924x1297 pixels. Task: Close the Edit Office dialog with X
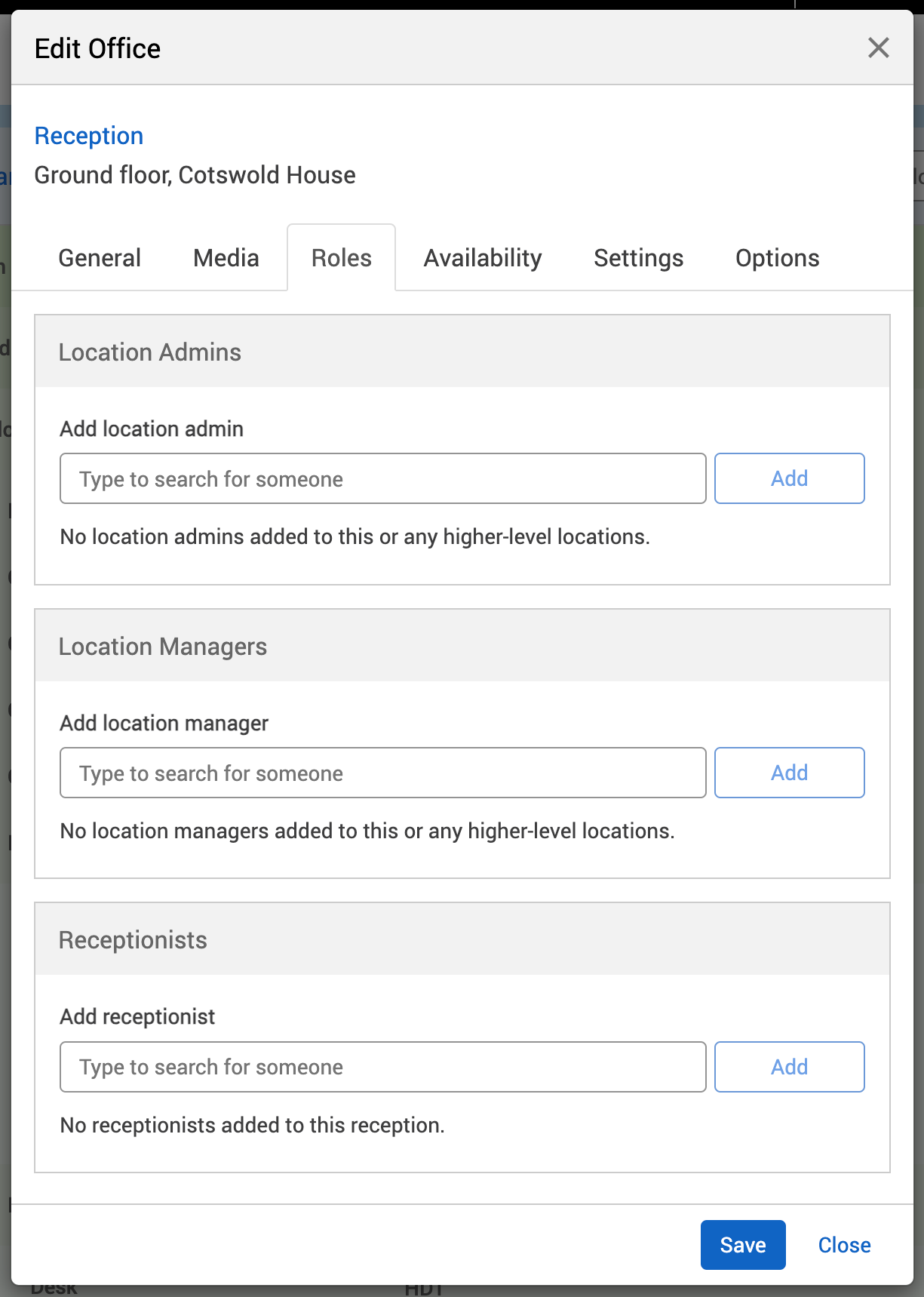point(878,48)
